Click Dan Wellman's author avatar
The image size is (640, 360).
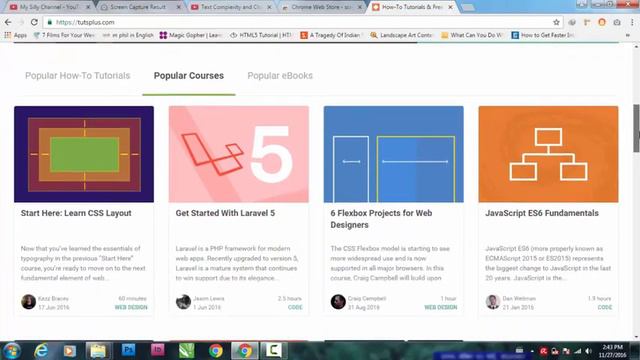[492, 302]
